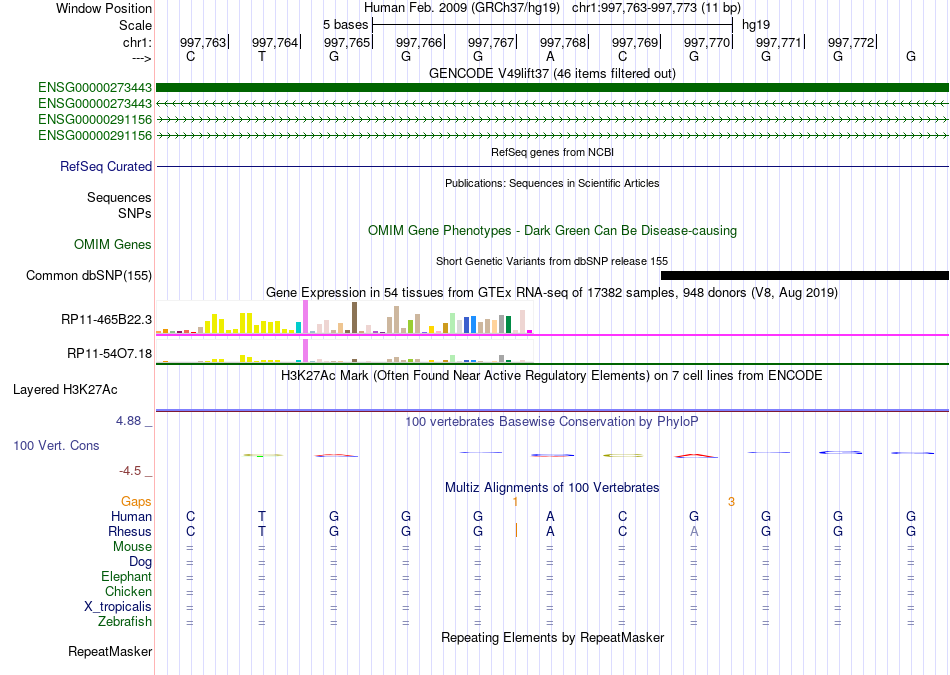Viewport: 950px width, 675px height.
Task: Click the Common dbSNP(155) label
Action: tap(89, 276)
